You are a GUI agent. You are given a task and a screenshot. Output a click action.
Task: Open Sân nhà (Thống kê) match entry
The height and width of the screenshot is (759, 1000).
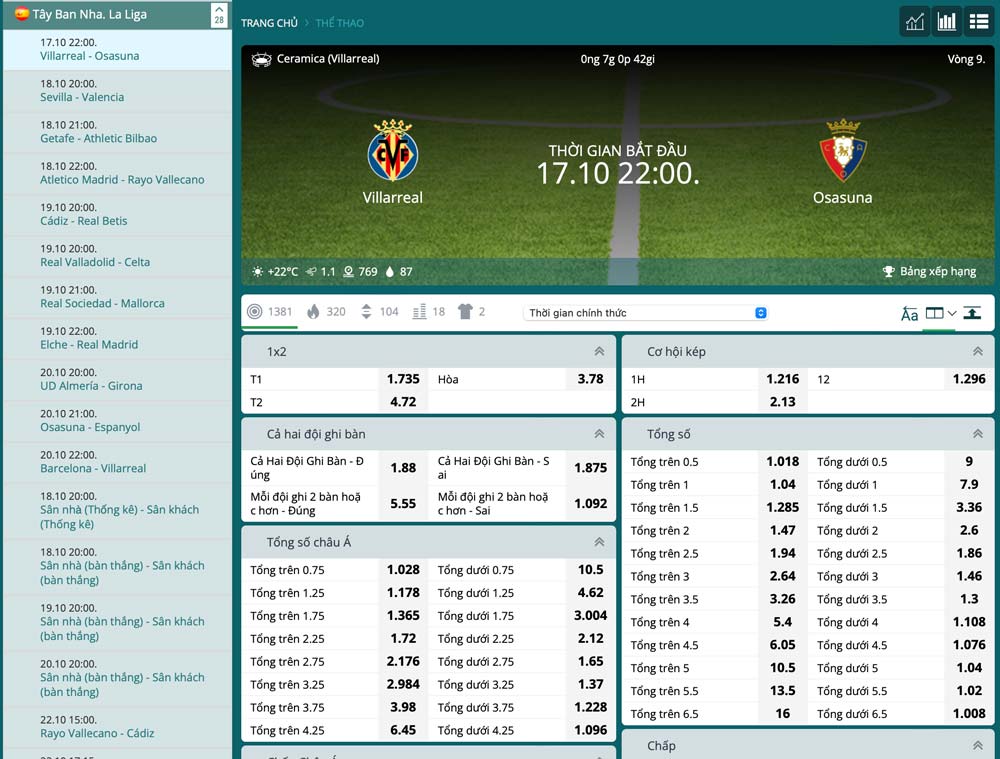117,510
